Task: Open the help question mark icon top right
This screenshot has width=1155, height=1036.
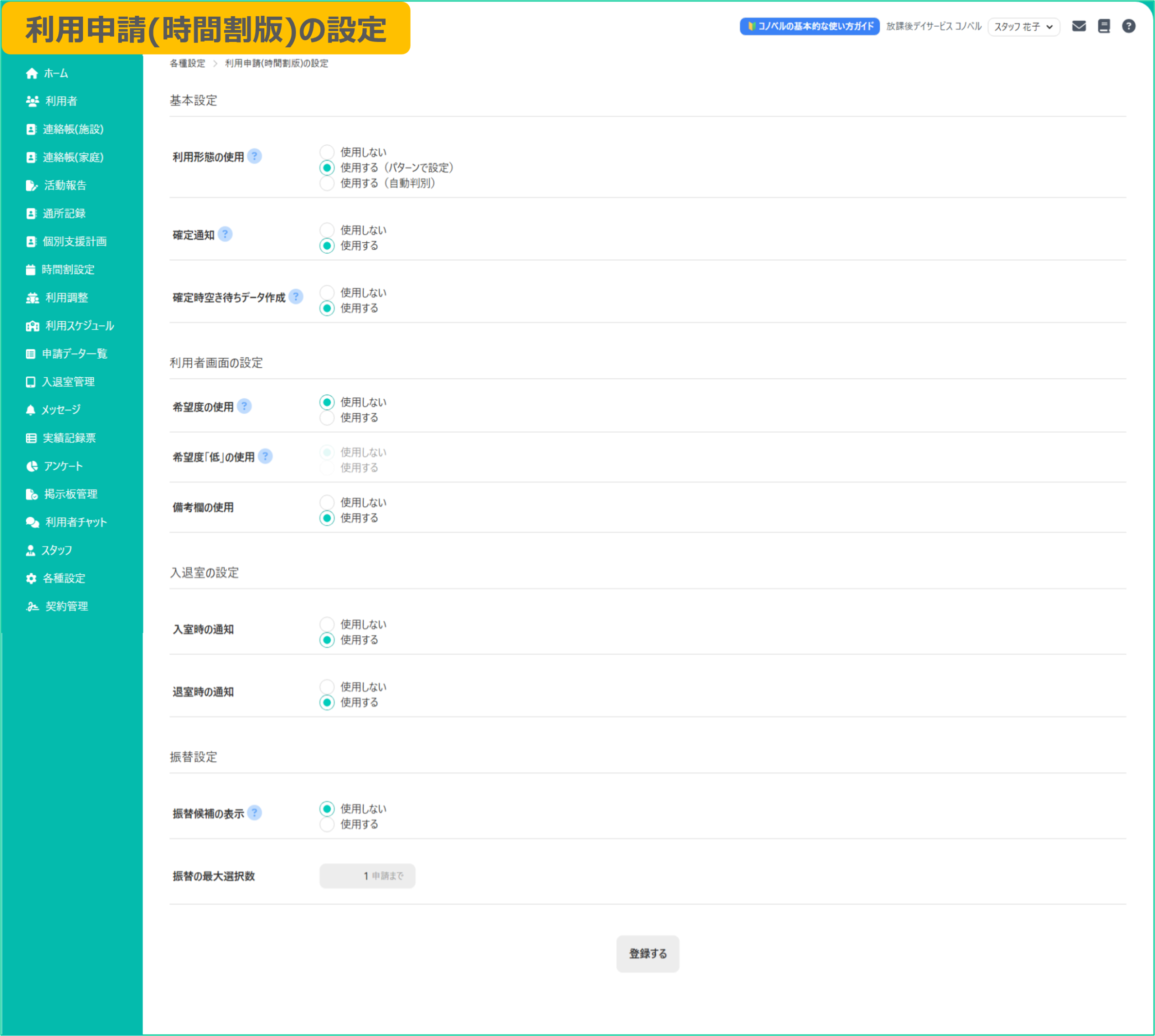Action: [x=1128, y=26]
